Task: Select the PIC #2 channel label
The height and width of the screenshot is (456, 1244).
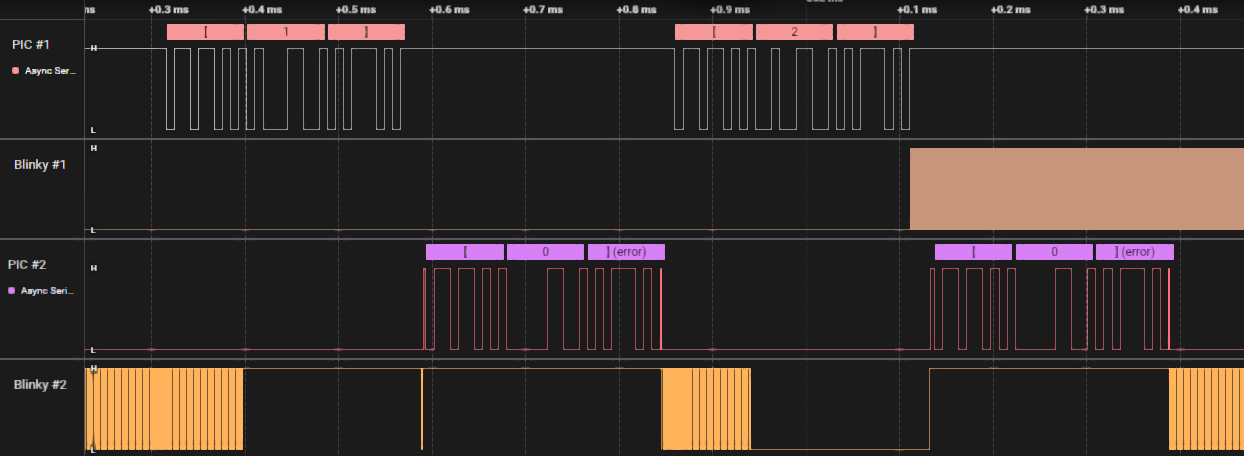Action: click(x=30, y=265)
